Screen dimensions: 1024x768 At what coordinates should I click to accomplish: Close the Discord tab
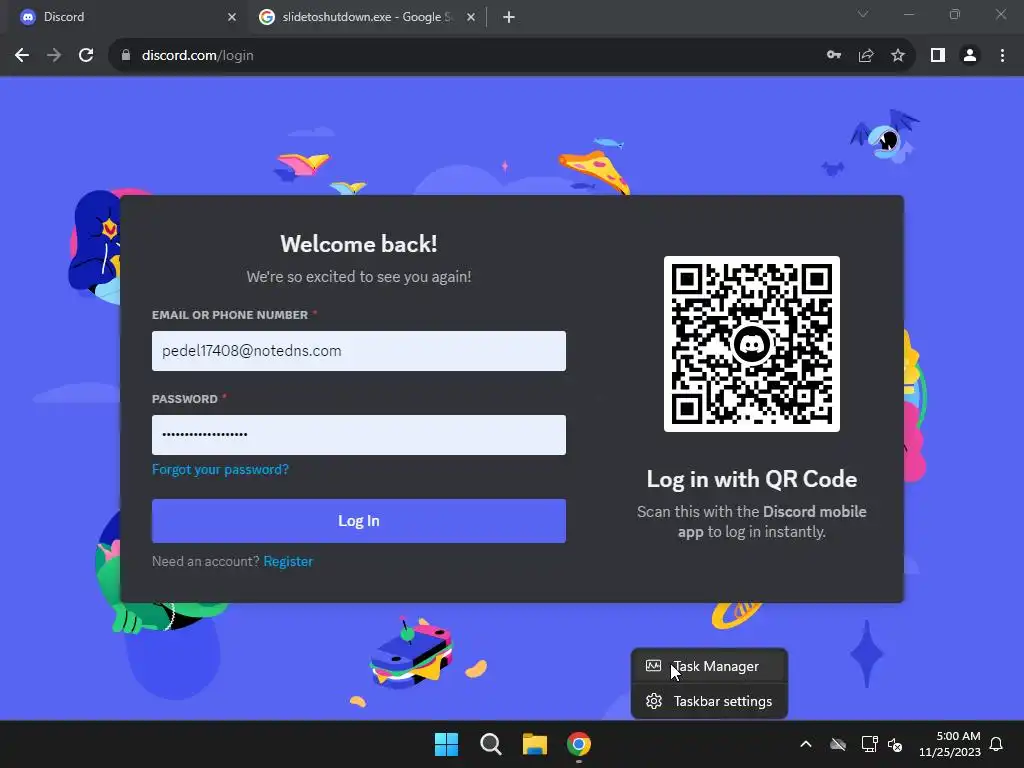point(232,17)
